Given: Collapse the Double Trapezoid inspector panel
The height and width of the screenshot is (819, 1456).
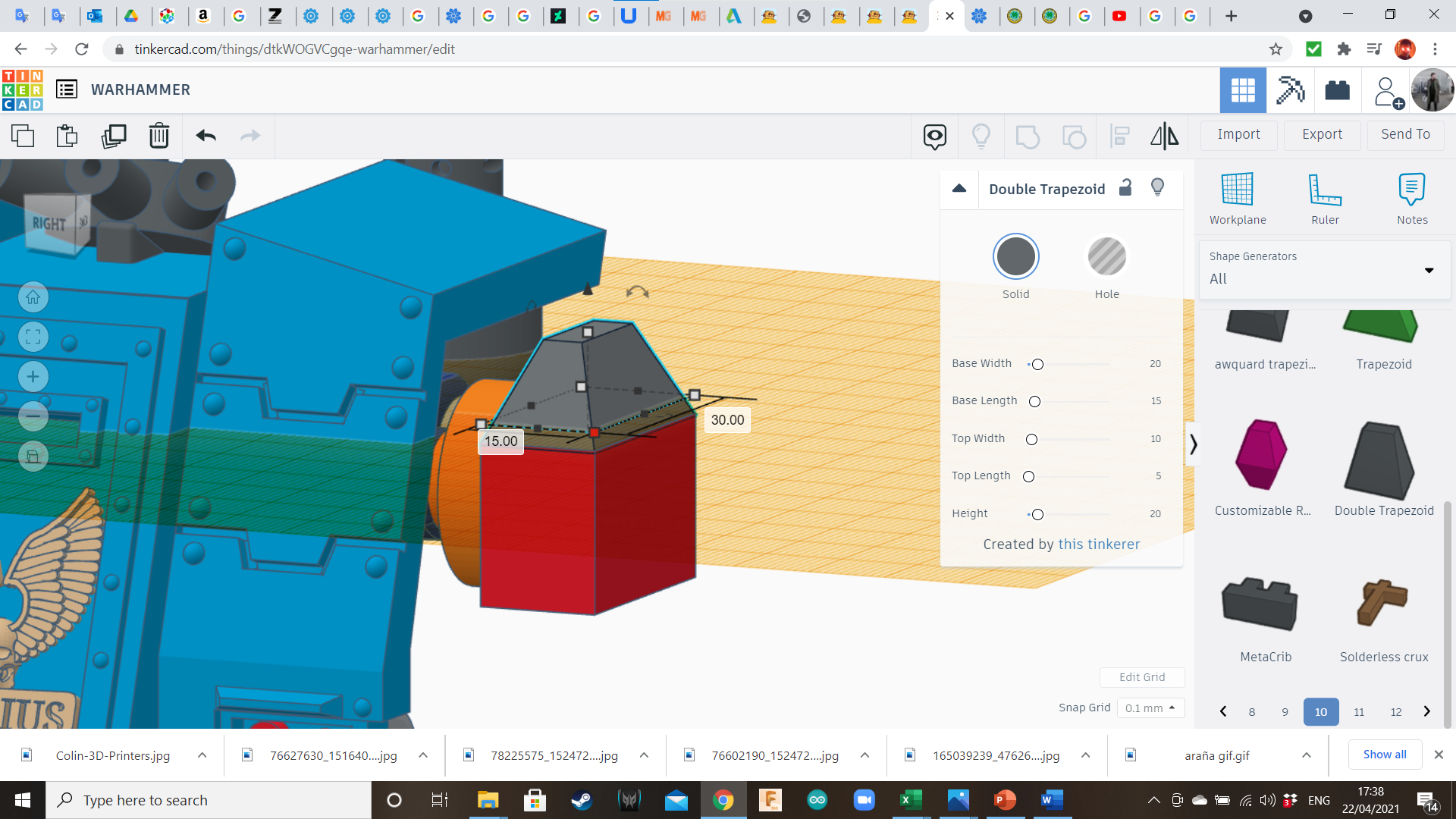Looking at the screenshot, I should (959, 188).
